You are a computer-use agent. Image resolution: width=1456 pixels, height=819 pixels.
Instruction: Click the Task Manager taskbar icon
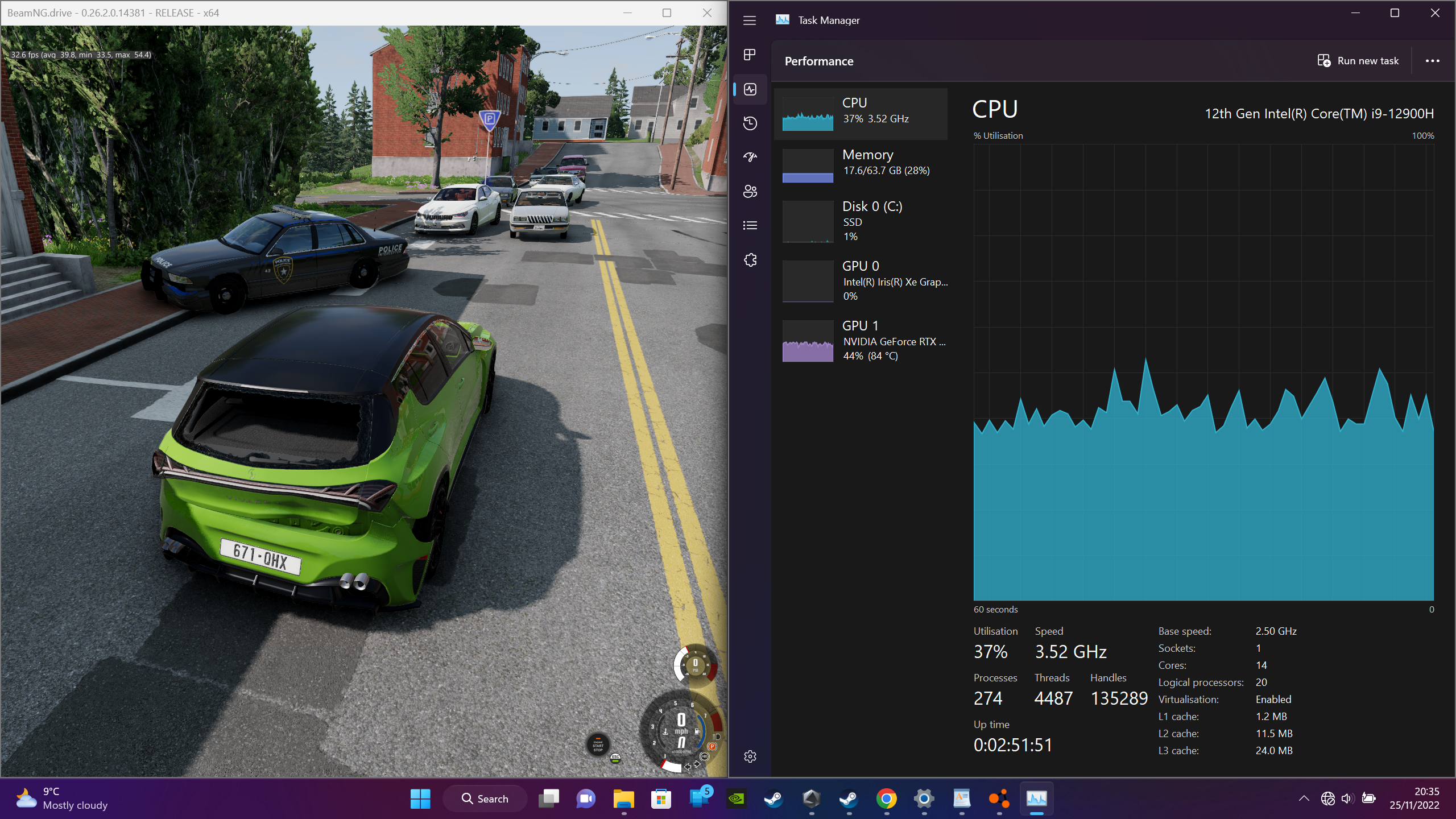1036,799
